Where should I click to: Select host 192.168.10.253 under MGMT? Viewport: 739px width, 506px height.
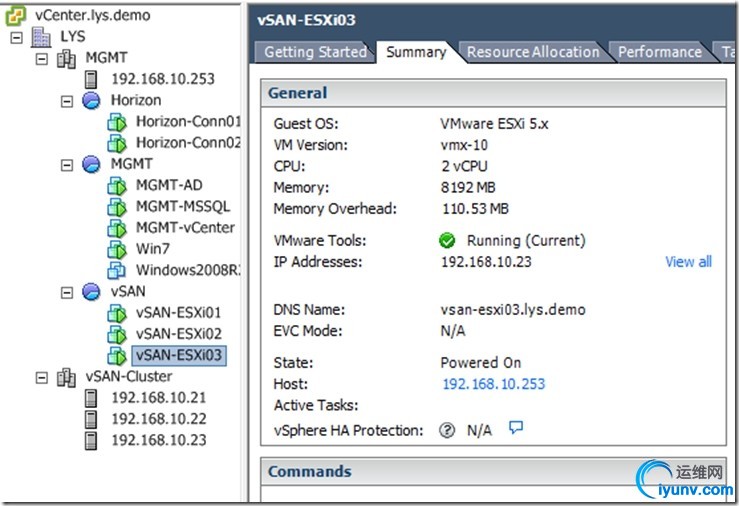(163, 79)
